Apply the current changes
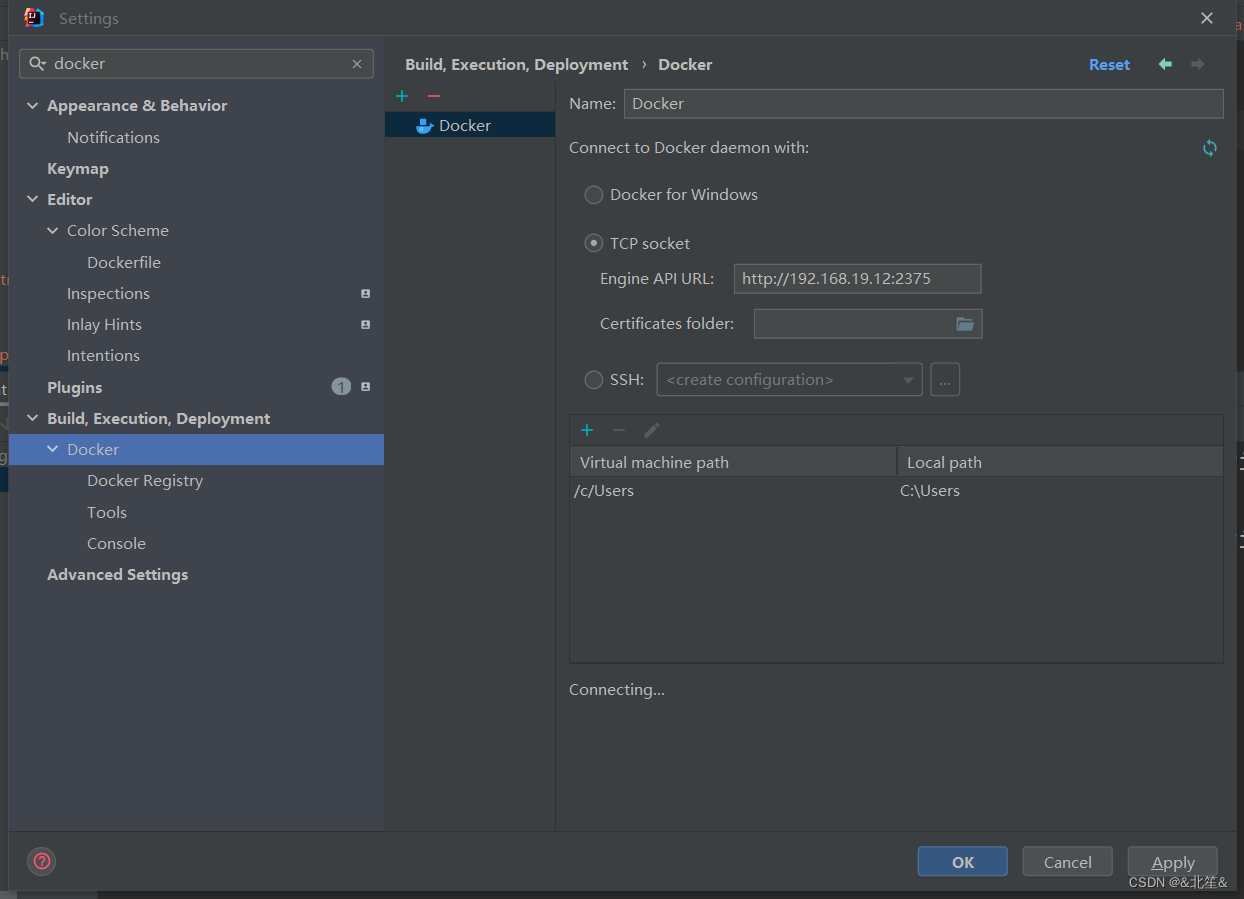 [x=1172, y=861]
